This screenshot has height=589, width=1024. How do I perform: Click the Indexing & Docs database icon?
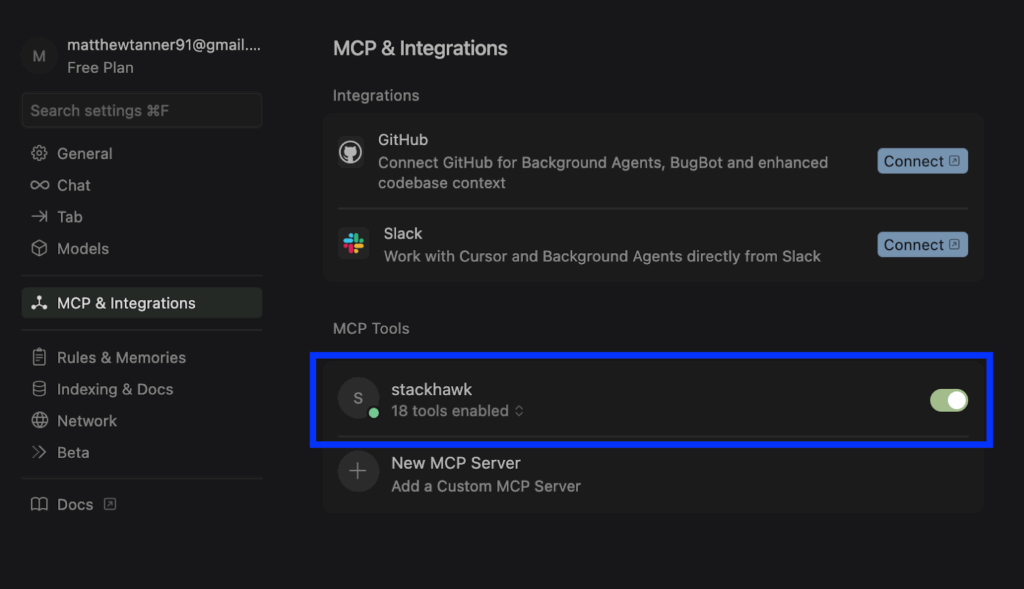[x=39, y=389]
